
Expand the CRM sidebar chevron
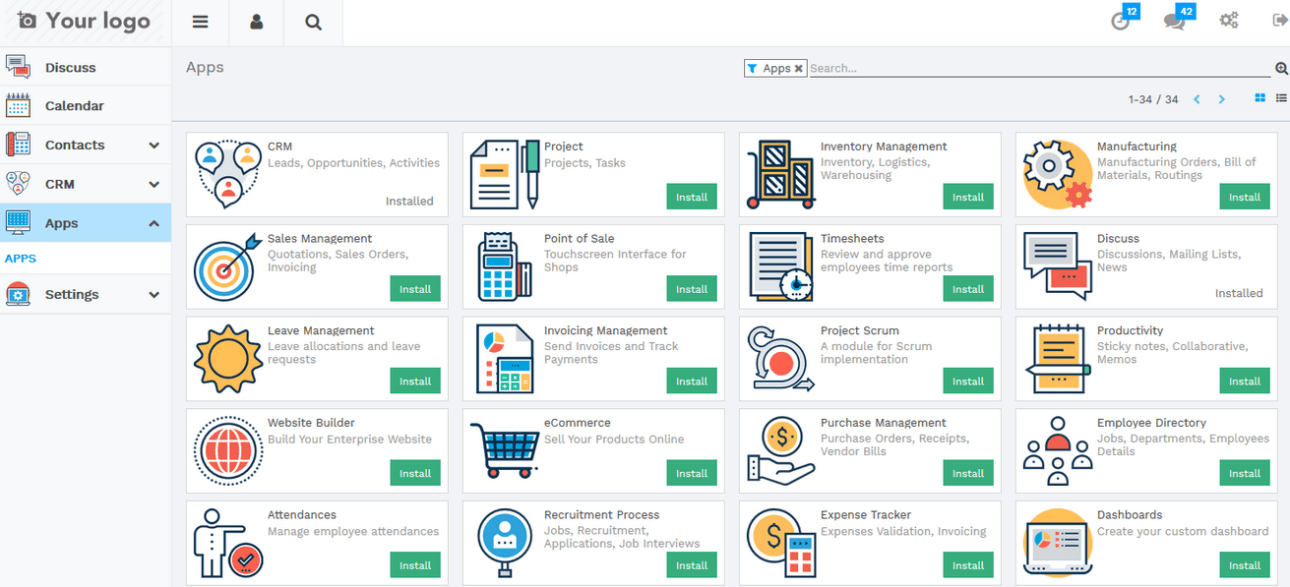(154, 185)
